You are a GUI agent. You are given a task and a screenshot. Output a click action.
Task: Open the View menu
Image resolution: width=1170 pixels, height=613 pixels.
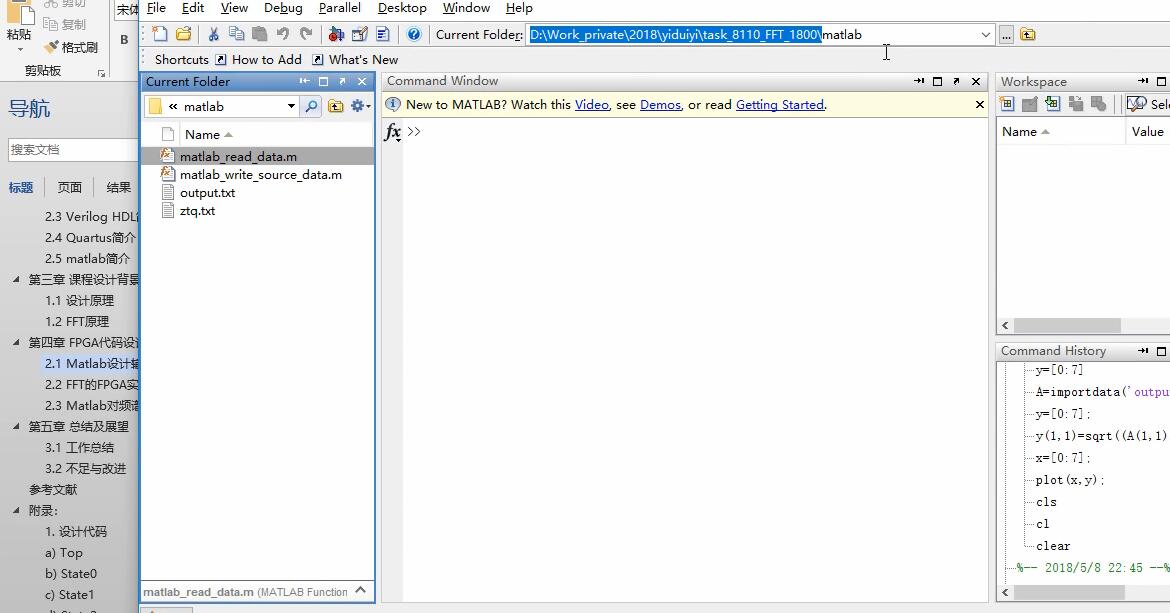point(234,8)
